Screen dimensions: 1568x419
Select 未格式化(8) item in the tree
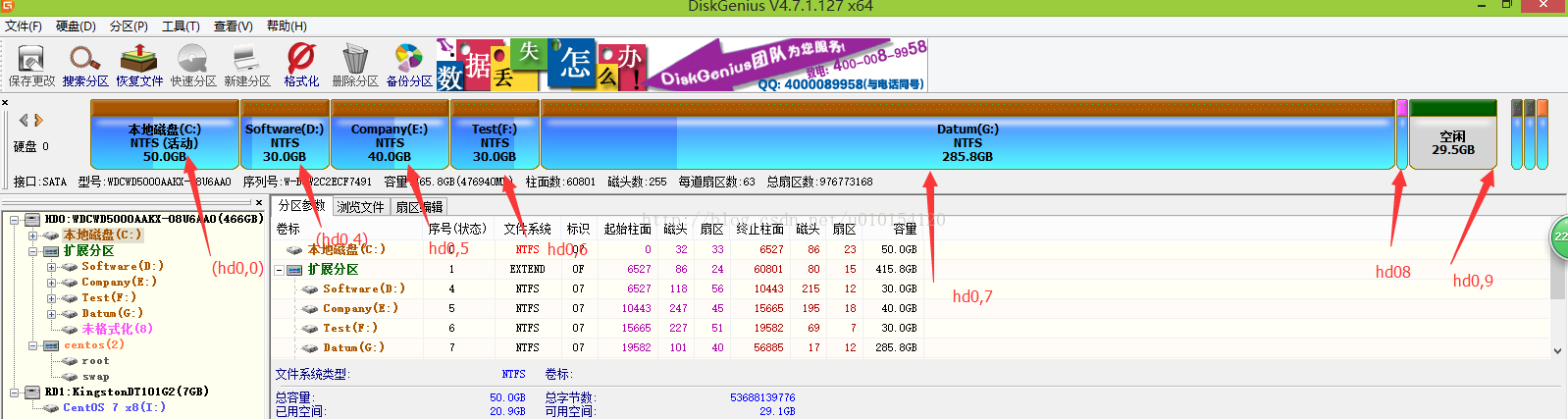point(117,330)
